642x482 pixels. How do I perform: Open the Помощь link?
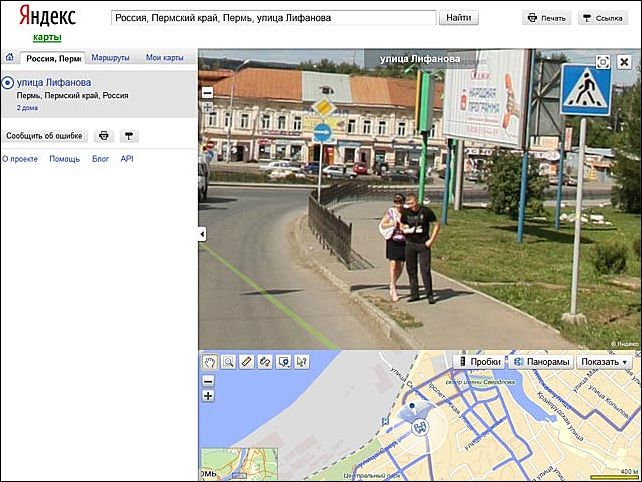tap(65, 159)
